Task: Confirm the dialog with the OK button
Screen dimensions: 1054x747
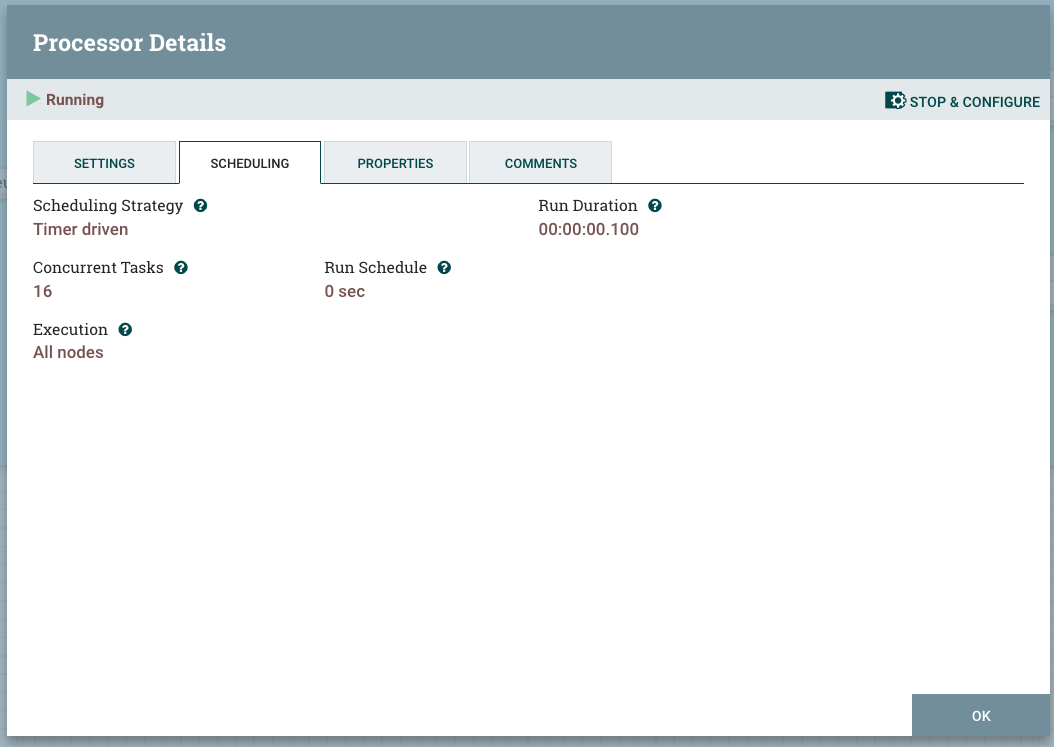Action: (981, 715)
